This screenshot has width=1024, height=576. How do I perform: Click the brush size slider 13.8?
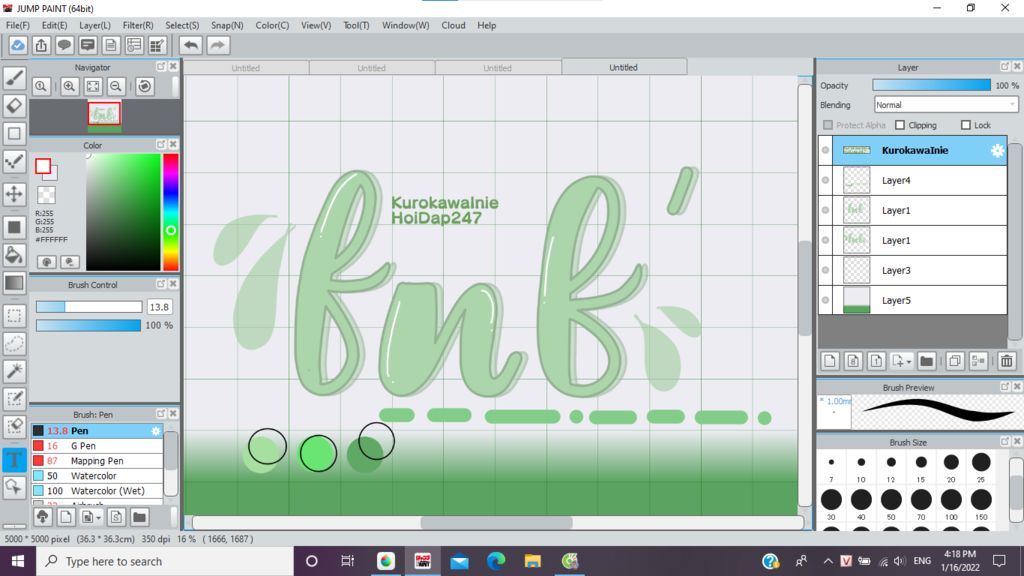(89, 307)
